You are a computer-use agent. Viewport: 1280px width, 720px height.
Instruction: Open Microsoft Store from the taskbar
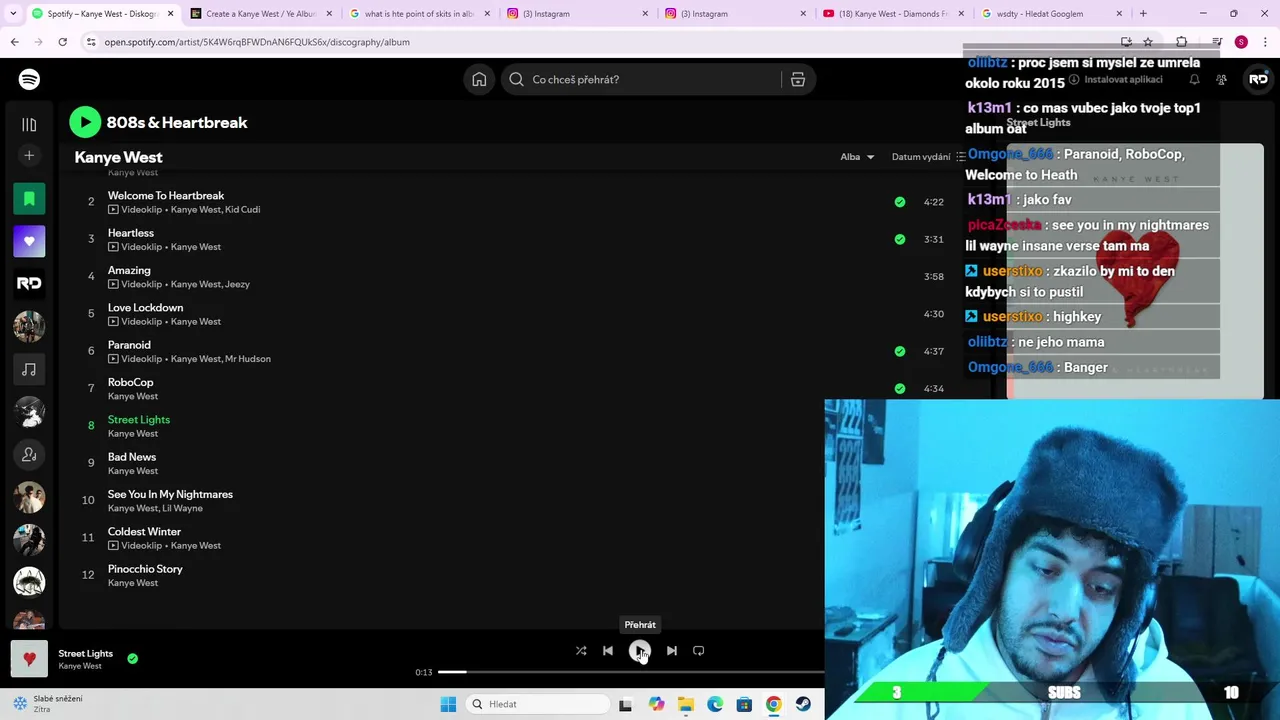click(744, 704)
